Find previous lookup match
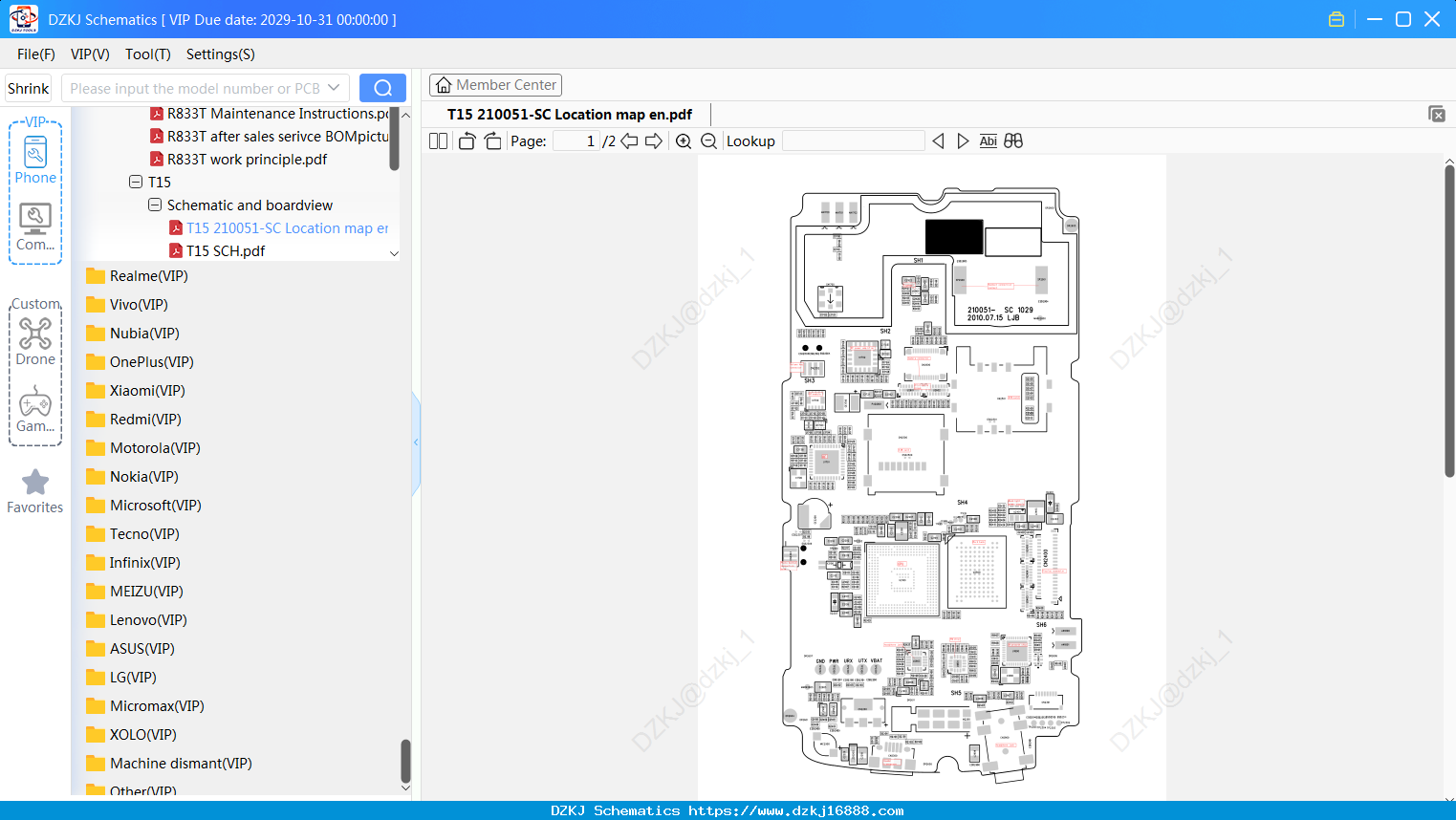The image size is (1456, 820). [x=938, y=141]
